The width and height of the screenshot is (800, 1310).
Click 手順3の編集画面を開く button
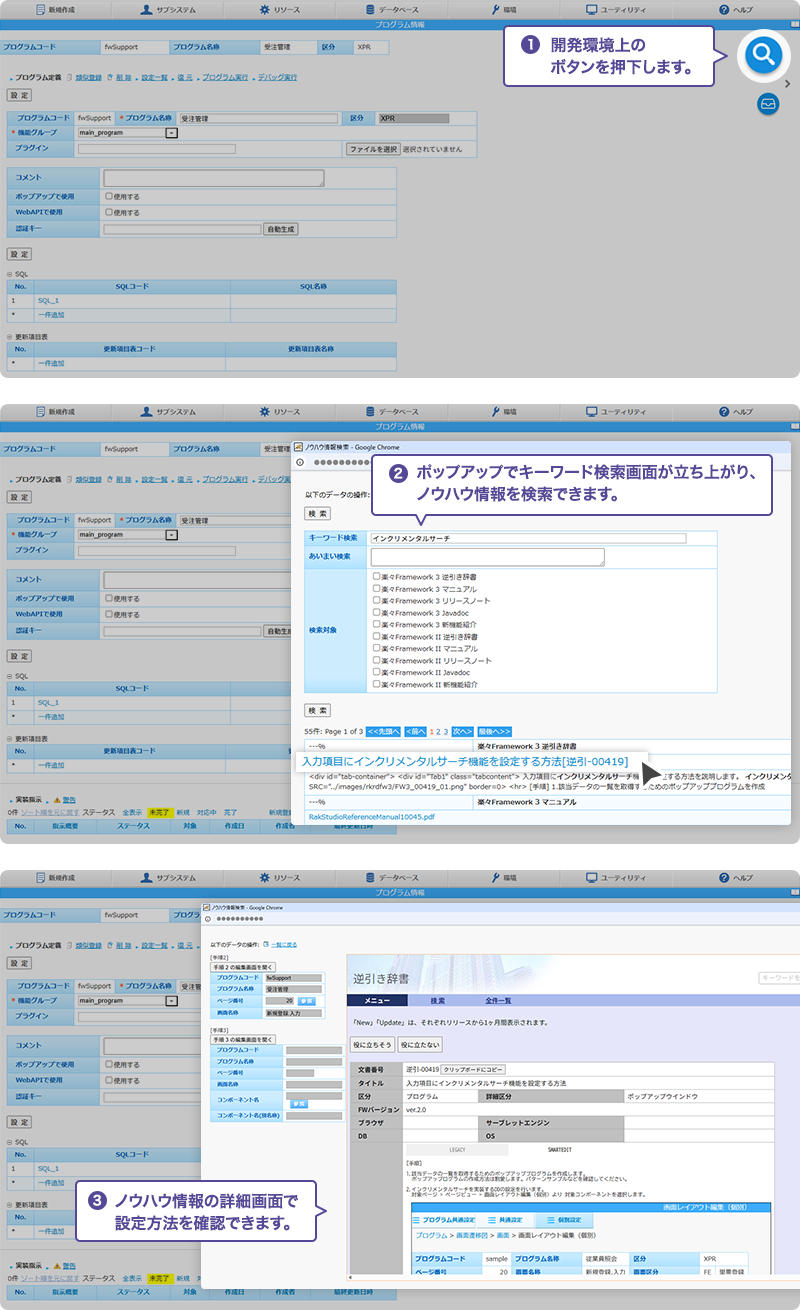point(242,1039)
